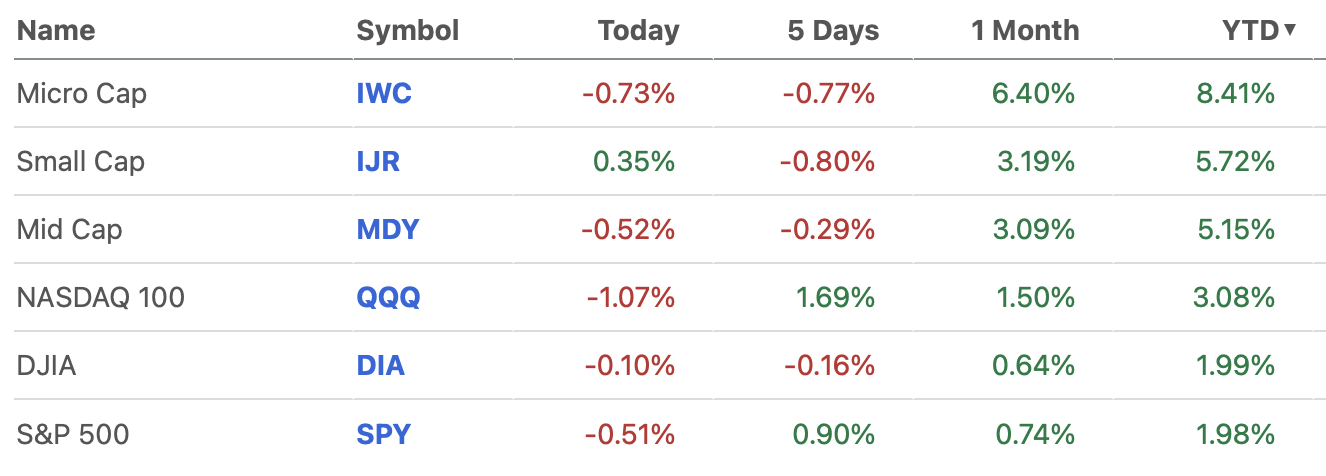Select the Micro Cap row name
This screenshot has height=476, width=1326.
pyautogui.click(x=82, y=94)
